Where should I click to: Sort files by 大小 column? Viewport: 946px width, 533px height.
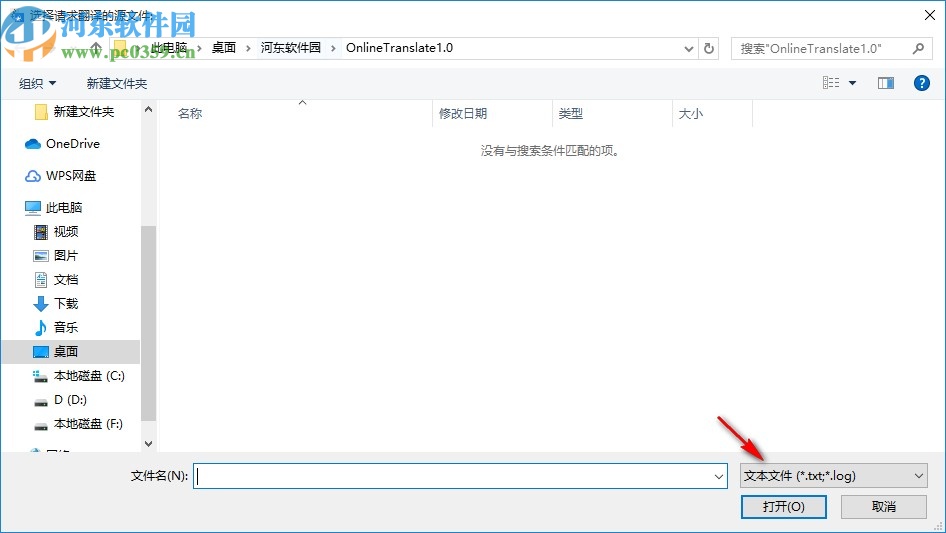691,113
